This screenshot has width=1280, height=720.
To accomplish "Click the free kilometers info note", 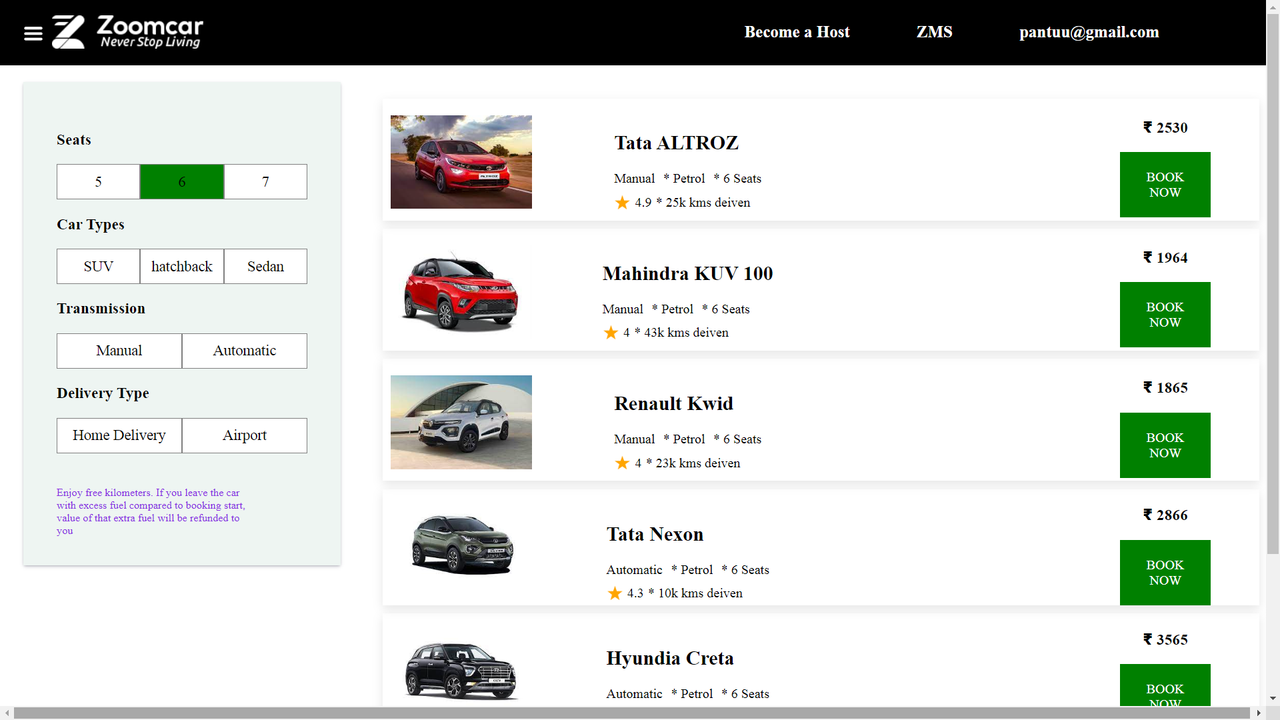I will coord(149,512).
